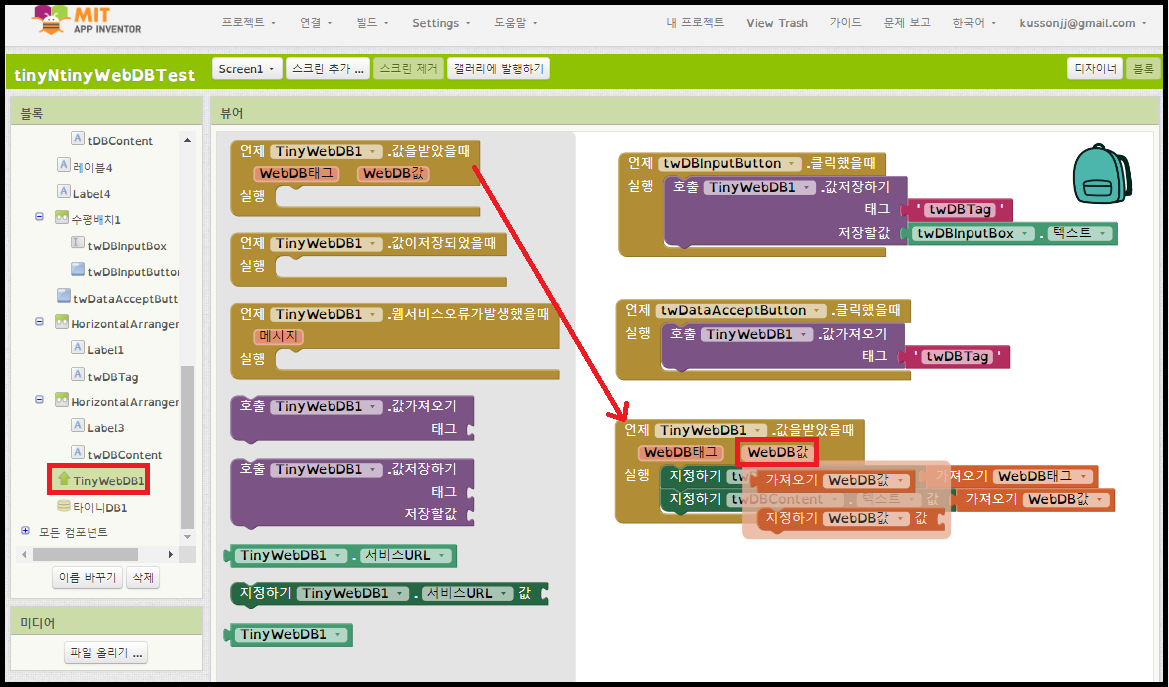Image resolution: width=1169 pixels, height=687 pixels.
Task: Click the 이름 바꾸기 button
Action: [x=88, y=577]
